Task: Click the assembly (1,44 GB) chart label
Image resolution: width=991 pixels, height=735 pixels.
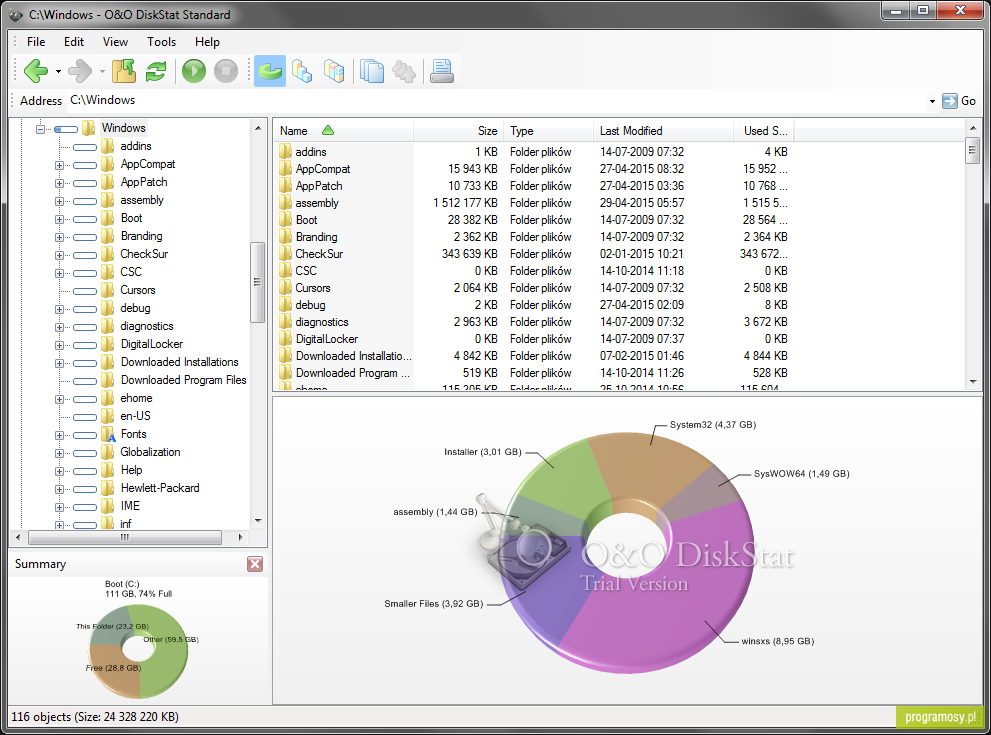Action: [x=435, y=512]
